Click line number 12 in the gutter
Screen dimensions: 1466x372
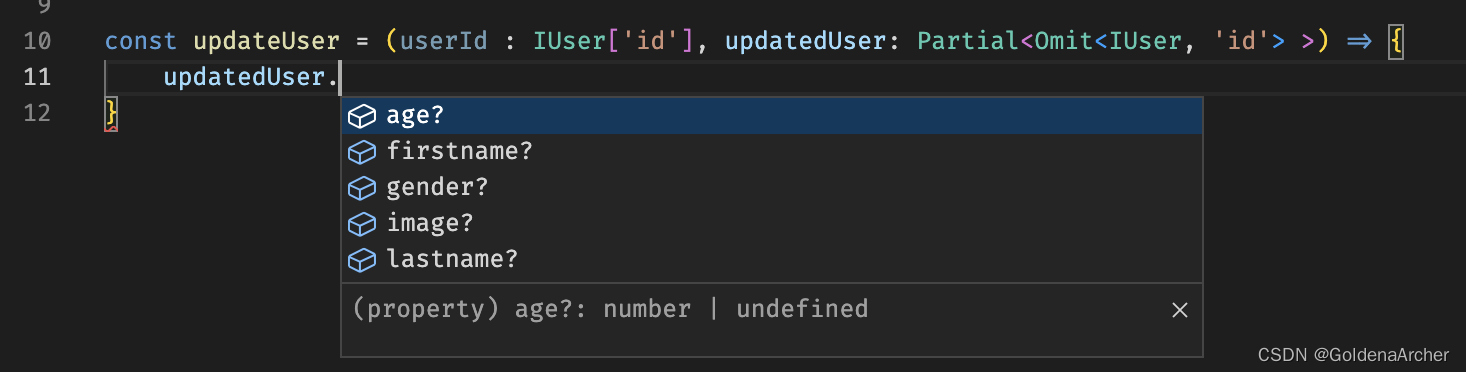[37, 112]
